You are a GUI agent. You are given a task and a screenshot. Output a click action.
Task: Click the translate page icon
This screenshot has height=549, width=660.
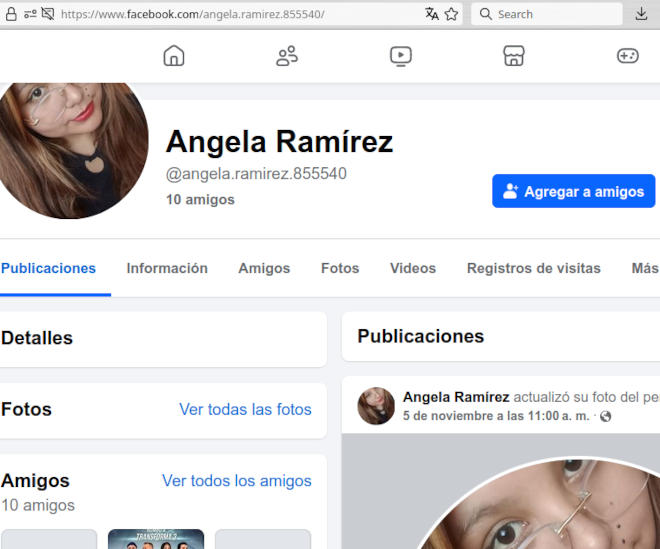coord(432,14)
